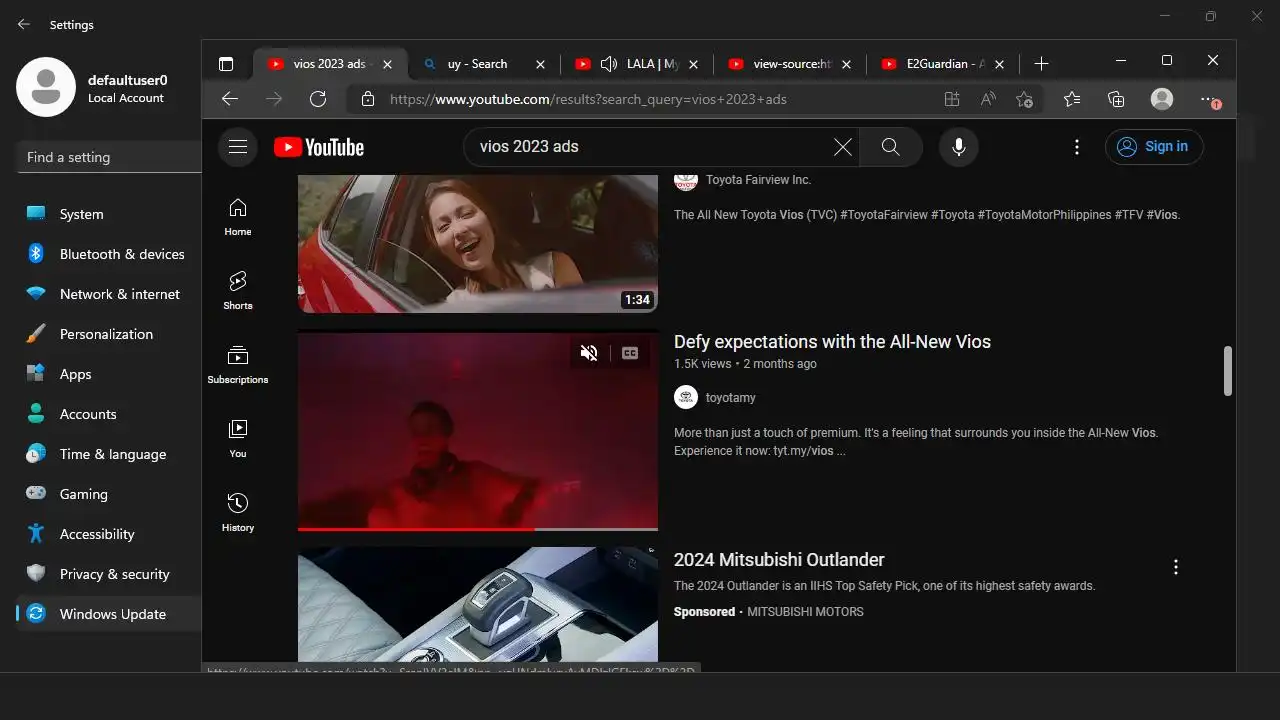Seek on the preview progress bar
The height and width of the screenshot is (720, 1280).
click(478, 529)
